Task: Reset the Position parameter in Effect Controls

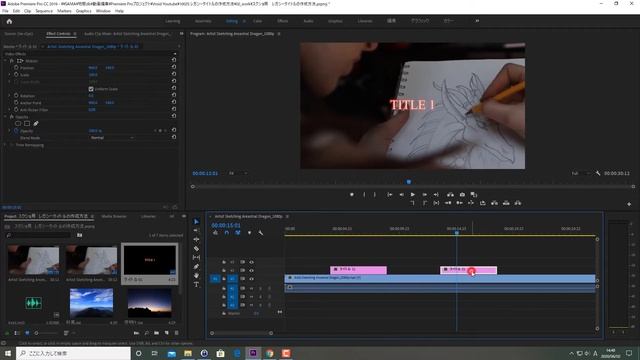Action: coord(174,67)
